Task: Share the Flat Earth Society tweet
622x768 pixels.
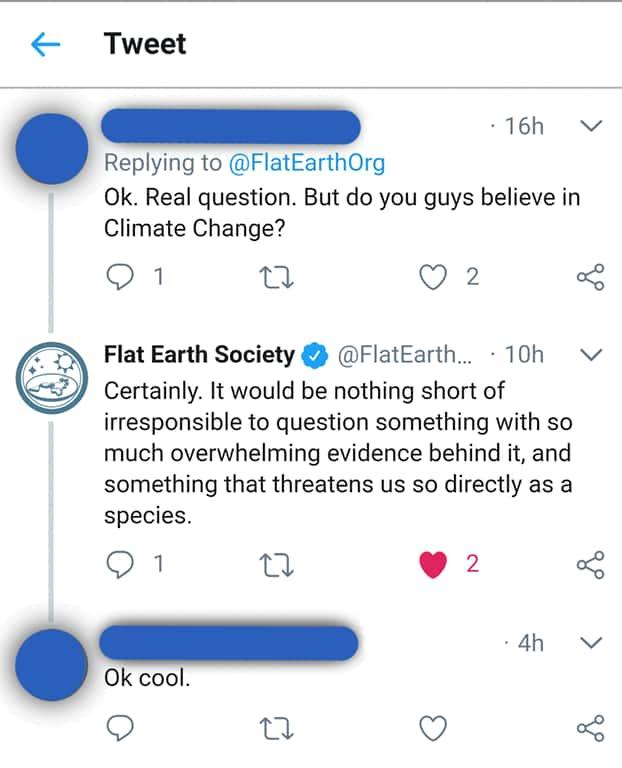Action: pyautogui.click(x=591, y=565)
